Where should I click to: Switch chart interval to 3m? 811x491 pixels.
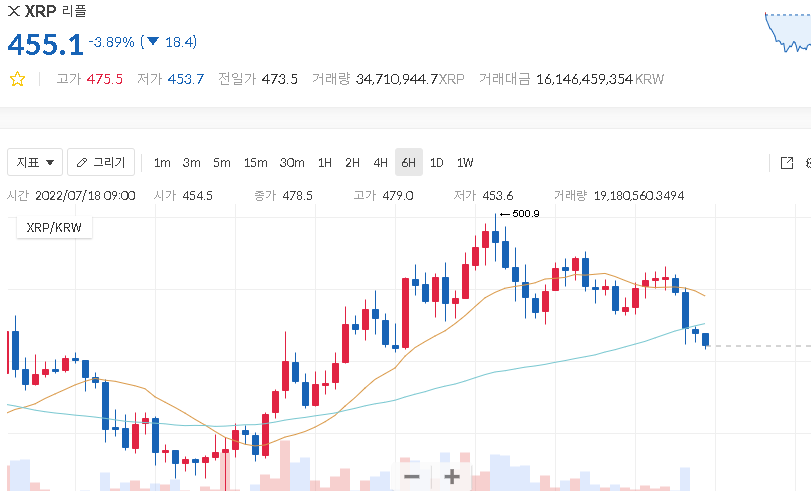point(191,162)
